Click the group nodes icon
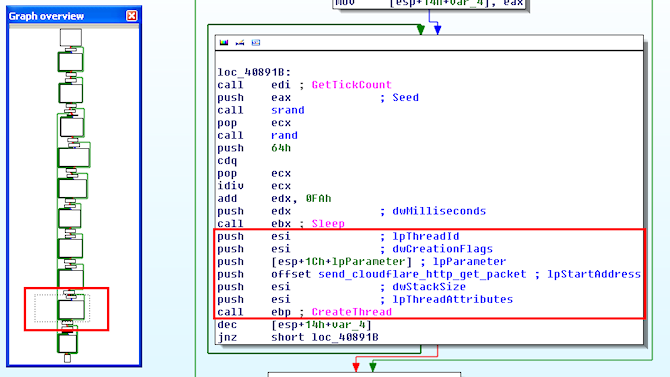This screenshot has height=377, width=670. [x=256, y=43]
